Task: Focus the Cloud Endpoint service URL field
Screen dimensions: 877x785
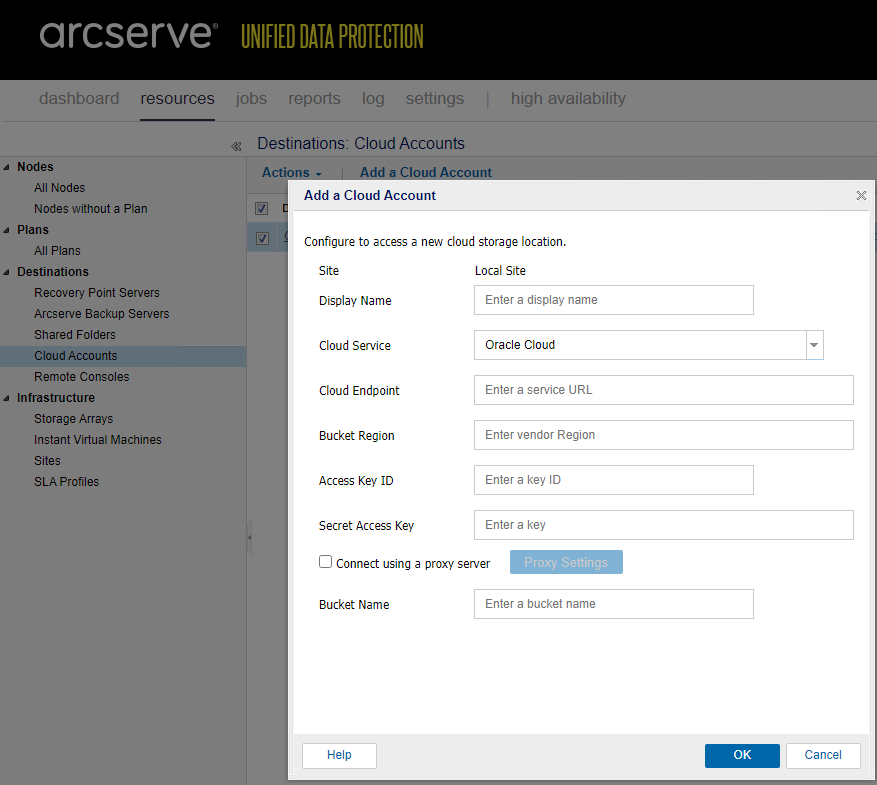Action: [x=663, y=390]
